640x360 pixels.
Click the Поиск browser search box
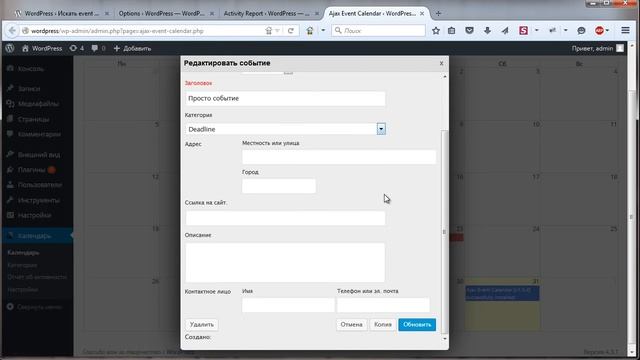click(378, 31)
